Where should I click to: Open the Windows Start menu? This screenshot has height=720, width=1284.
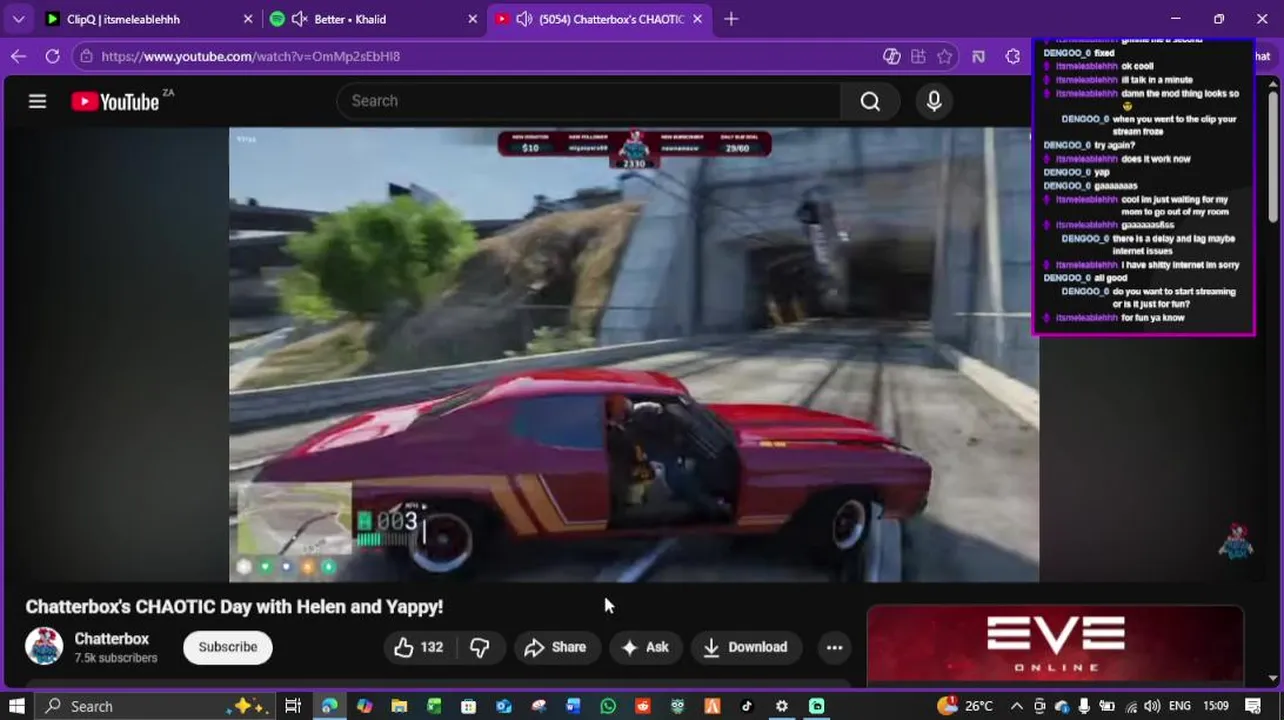click(x=17, y=706)
